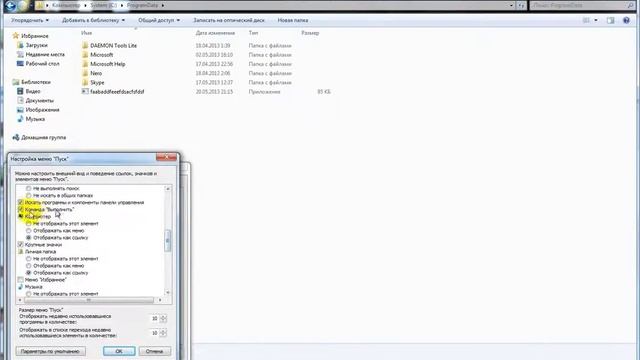Viewport: 640px width, 360px height.
Task: Select the Skype folder icon
Action: pos(85,82)
